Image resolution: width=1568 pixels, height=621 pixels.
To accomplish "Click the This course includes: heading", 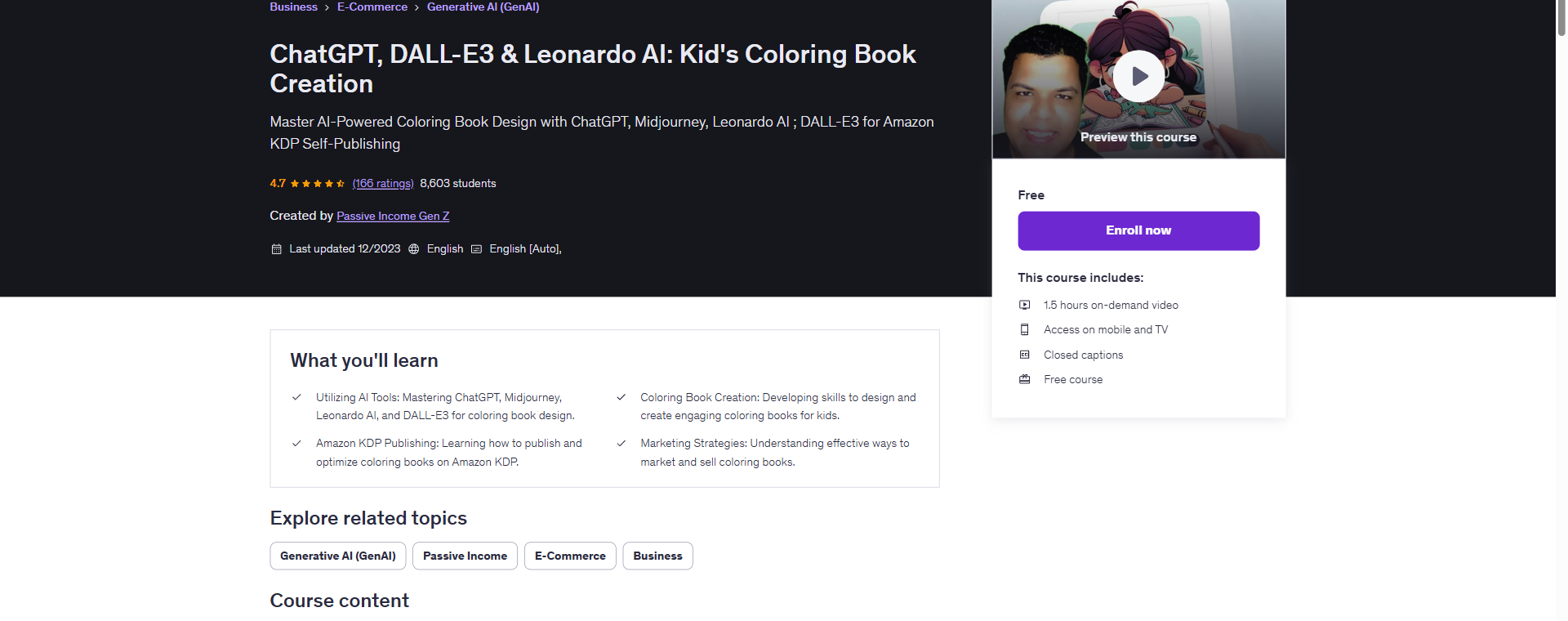I will (1080, 278).
